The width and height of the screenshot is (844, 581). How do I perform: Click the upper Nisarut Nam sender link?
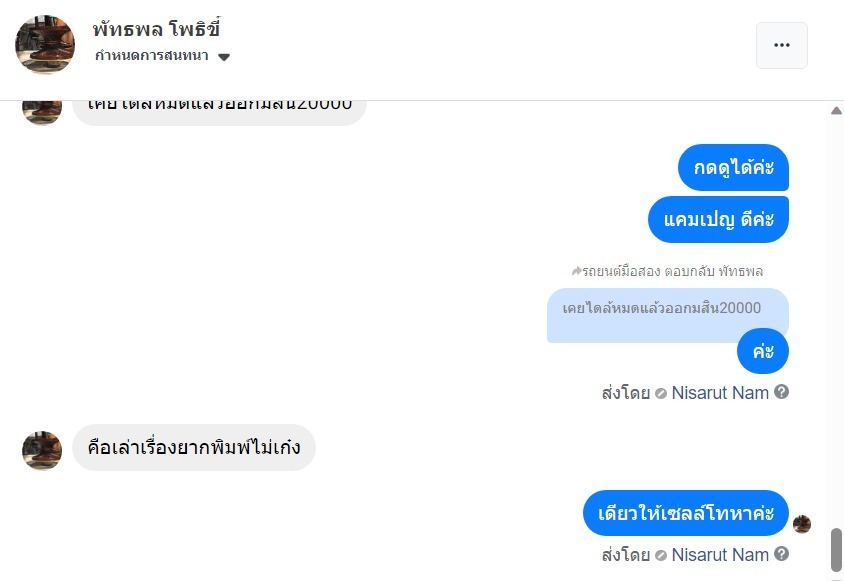[x=720, y=393]
